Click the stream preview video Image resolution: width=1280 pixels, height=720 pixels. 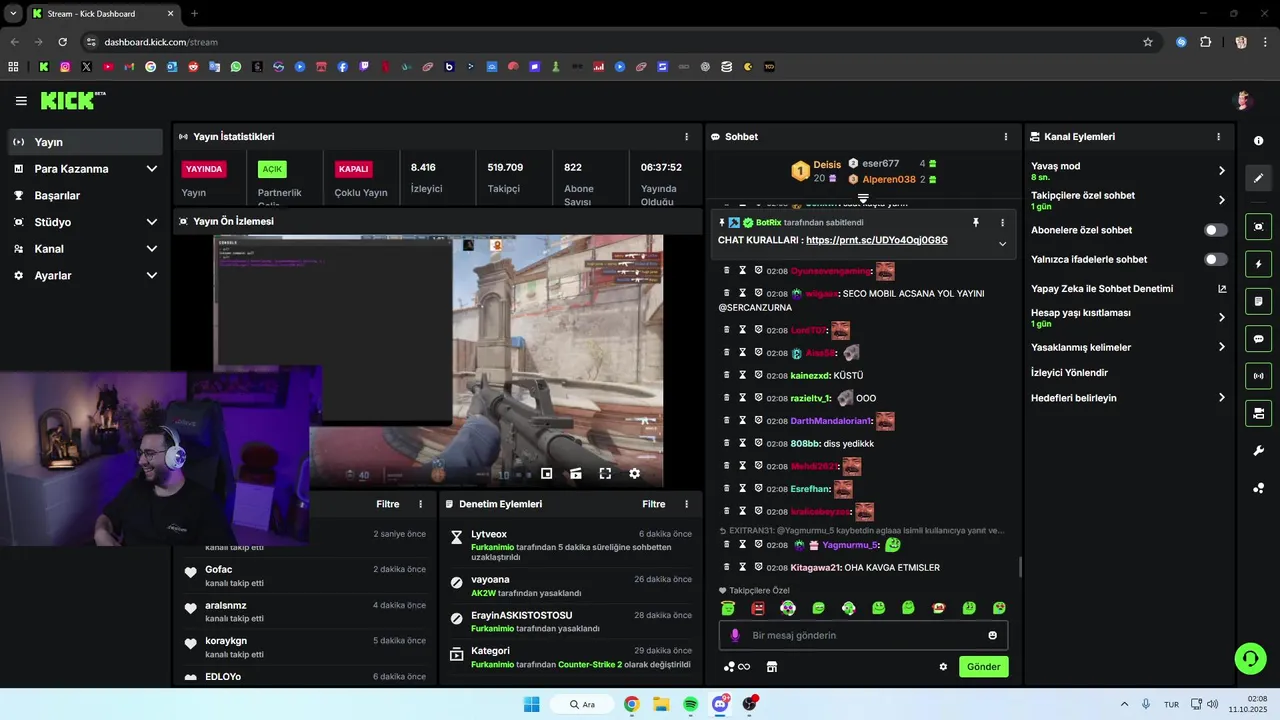[438, 362]
